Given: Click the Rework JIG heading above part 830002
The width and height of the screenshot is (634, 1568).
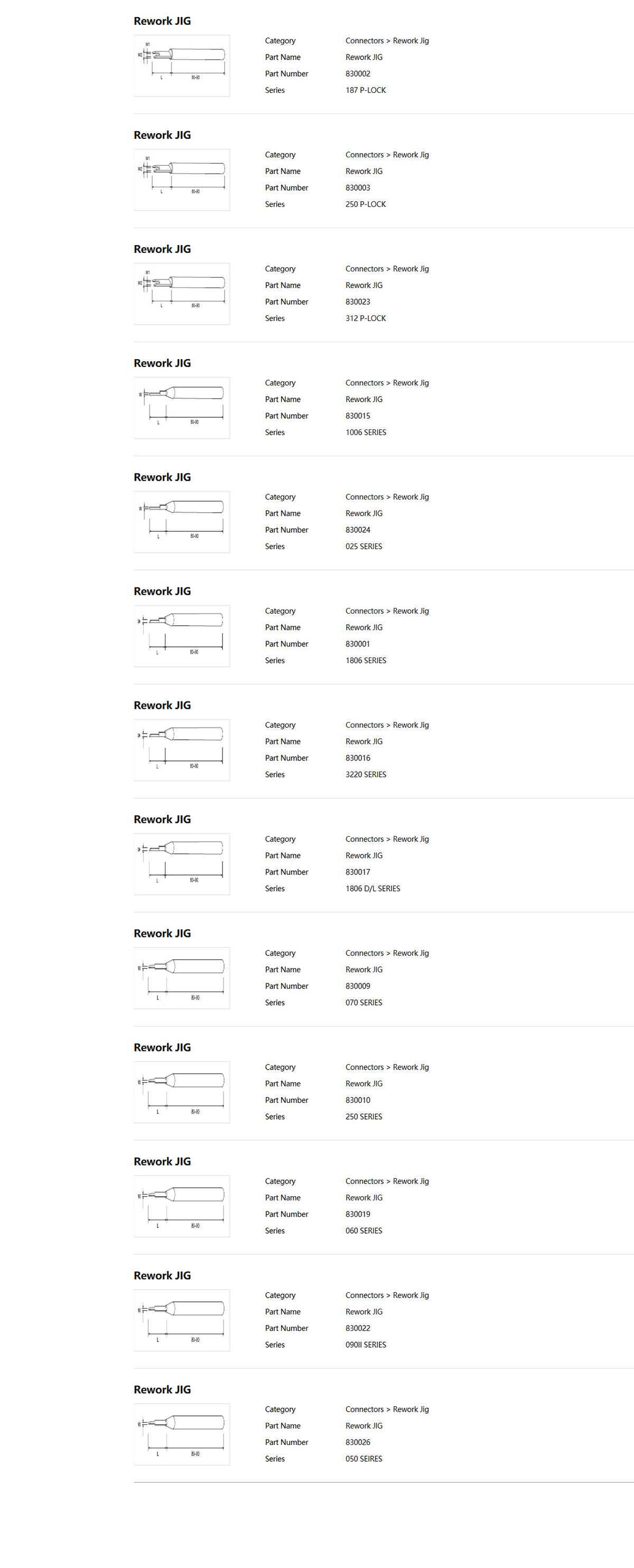Looking at the screenshot, I should pyautogui.click(x=162, y=21).
